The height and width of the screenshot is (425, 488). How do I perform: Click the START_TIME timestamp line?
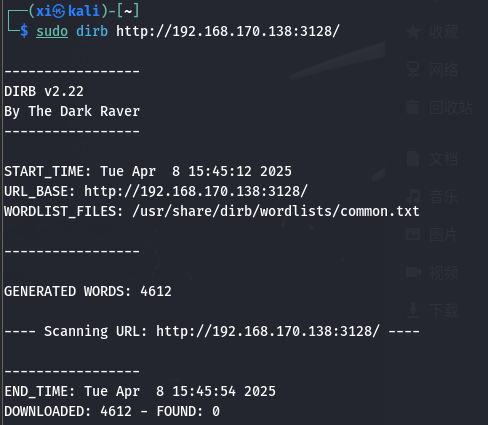click(x=148, y=171)
